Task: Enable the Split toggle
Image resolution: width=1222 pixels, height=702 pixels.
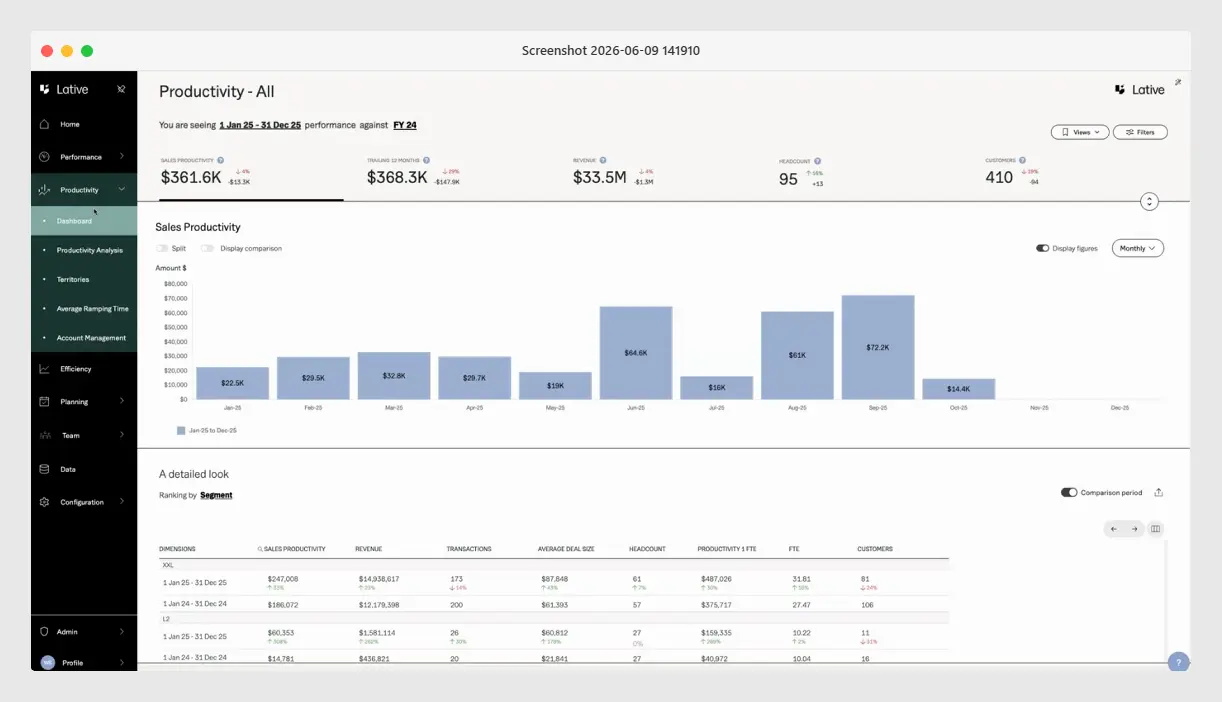Action: (162, 248)
